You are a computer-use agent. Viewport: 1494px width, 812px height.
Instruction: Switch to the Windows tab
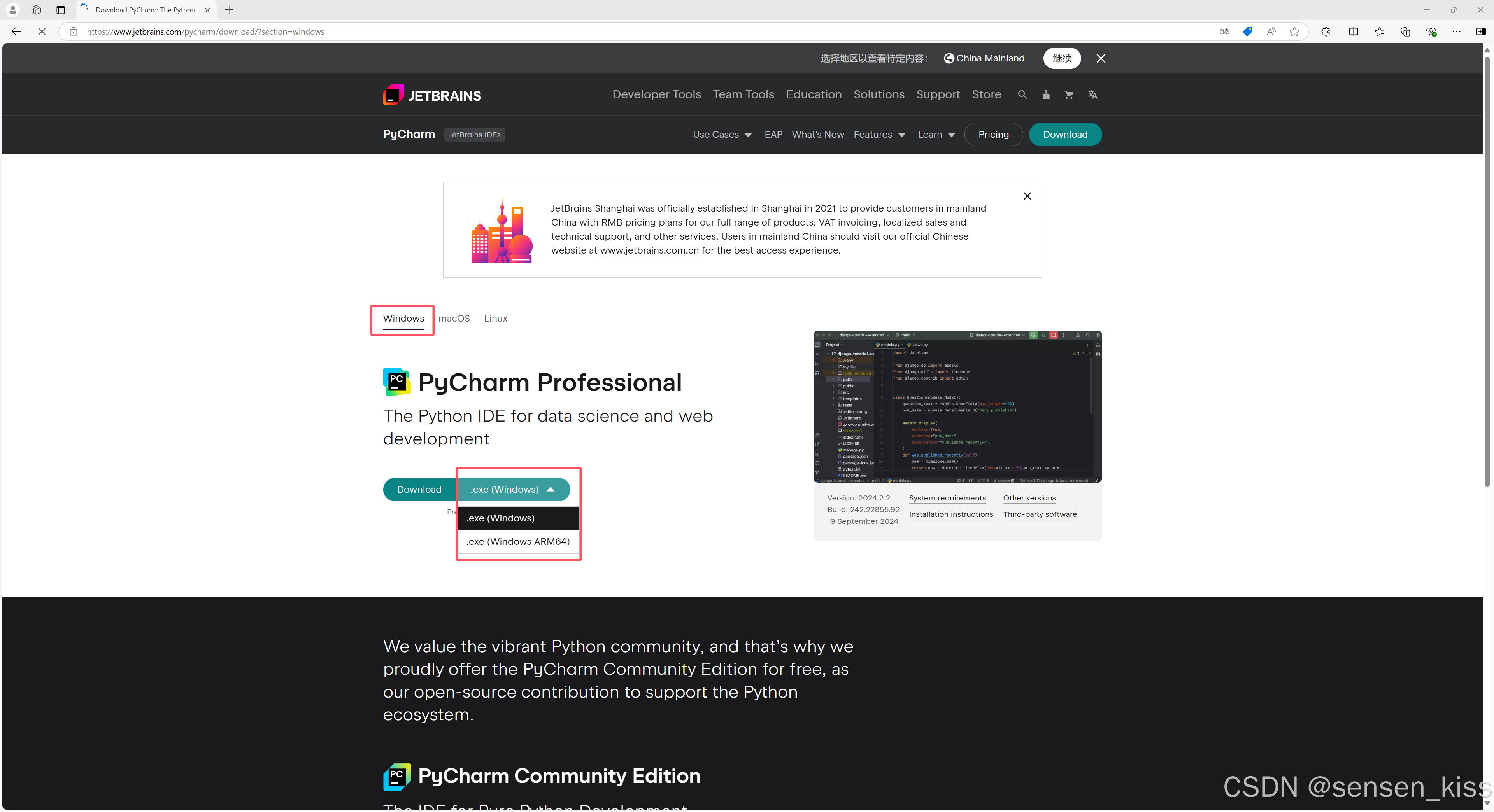(x=403, y=318)
